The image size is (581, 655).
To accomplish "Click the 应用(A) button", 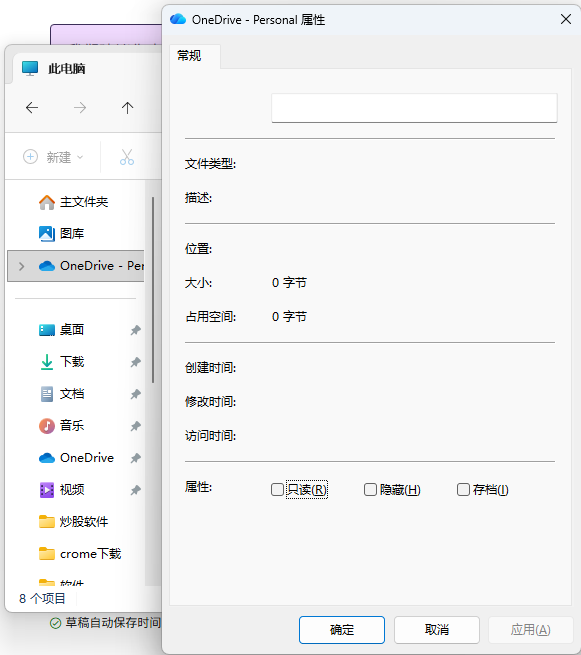I will click(530, 630).
